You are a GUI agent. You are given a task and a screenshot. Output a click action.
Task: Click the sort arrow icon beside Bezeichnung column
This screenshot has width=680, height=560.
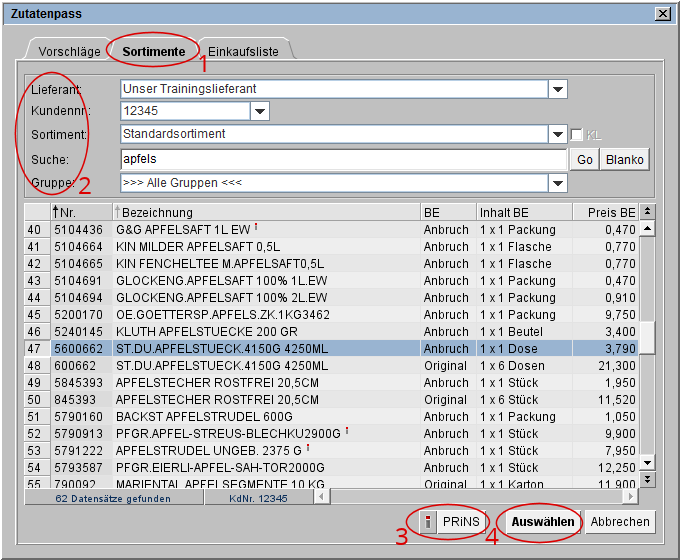click(x=118, y=212)
